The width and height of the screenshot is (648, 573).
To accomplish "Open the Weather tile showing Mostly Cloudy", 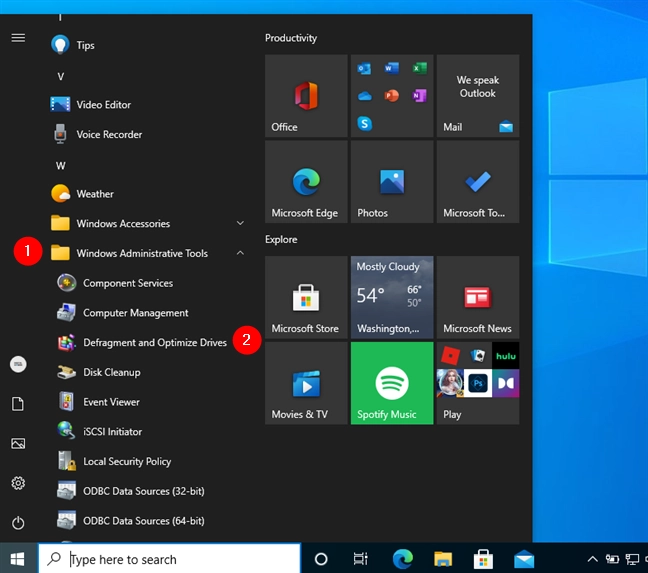I will click(x=392, y=297).
